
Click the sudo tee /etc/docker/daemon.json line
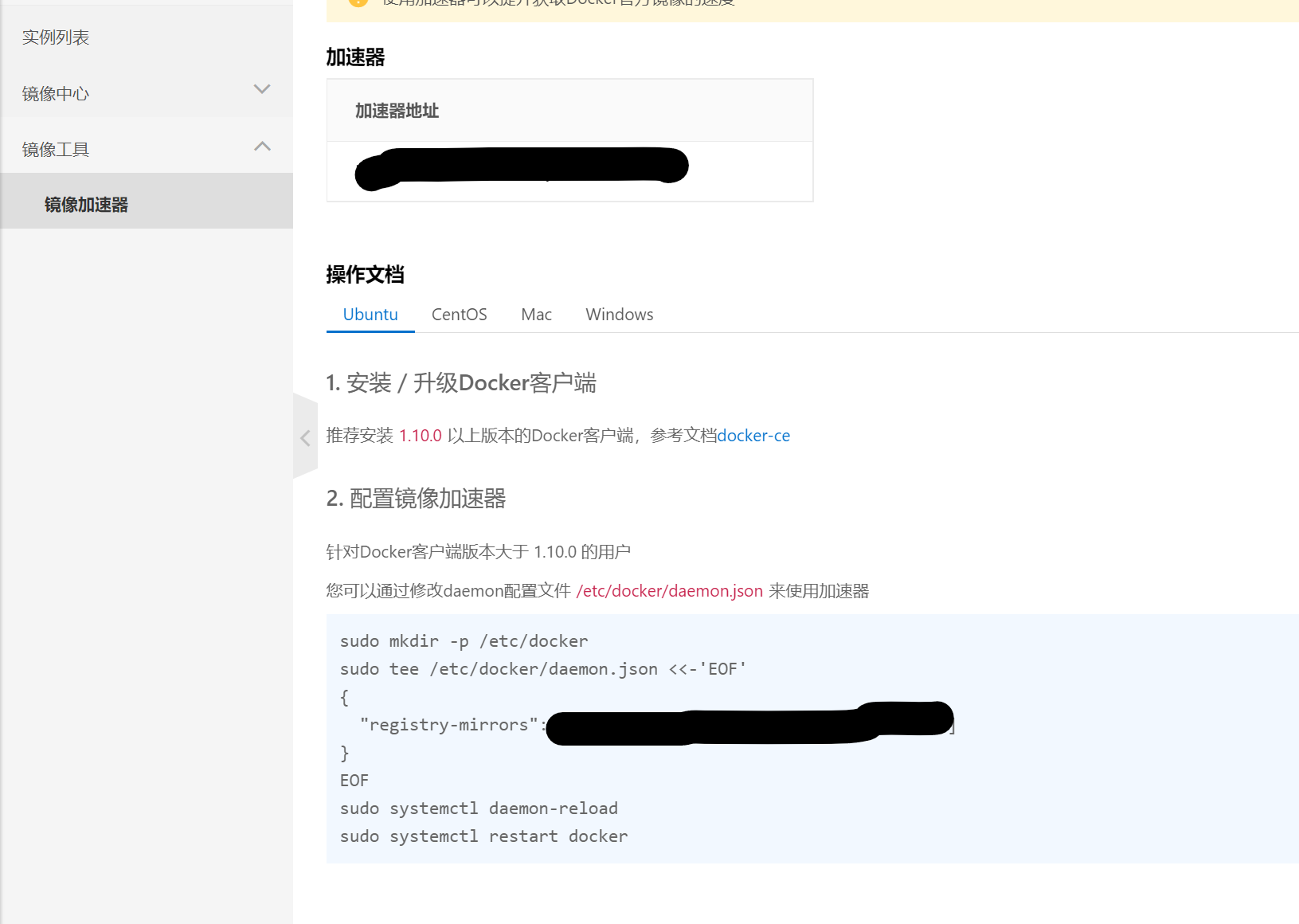click(x=543, y=669)
